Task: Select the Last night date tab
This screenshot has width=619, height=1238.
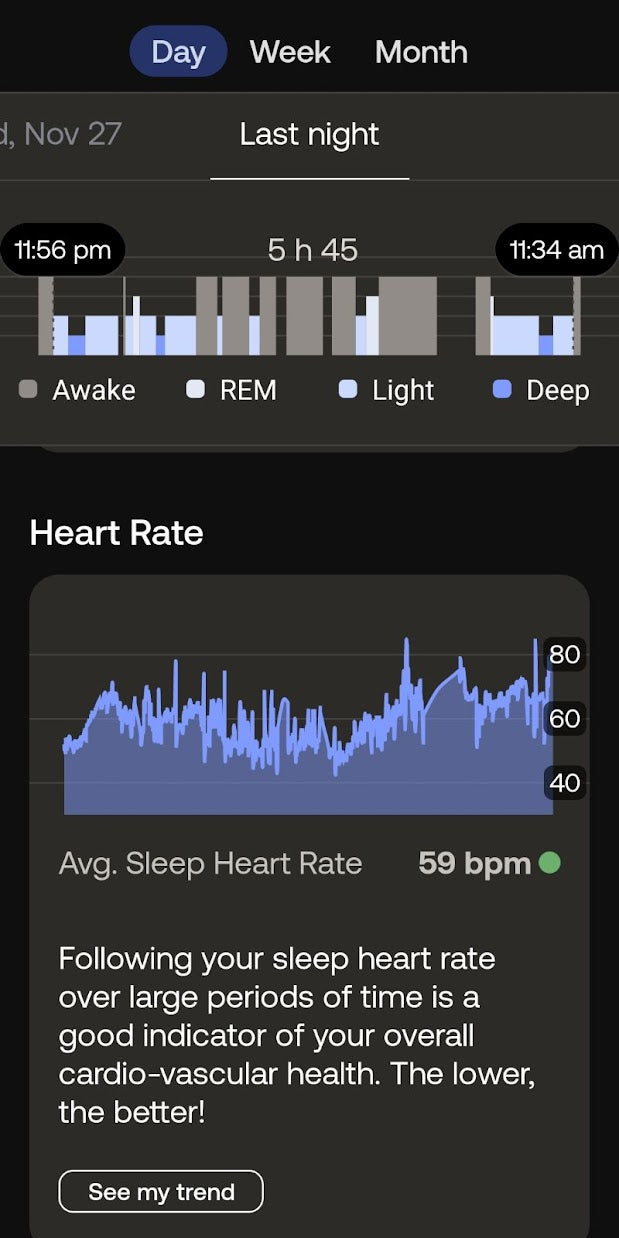Action: point(309,135)
